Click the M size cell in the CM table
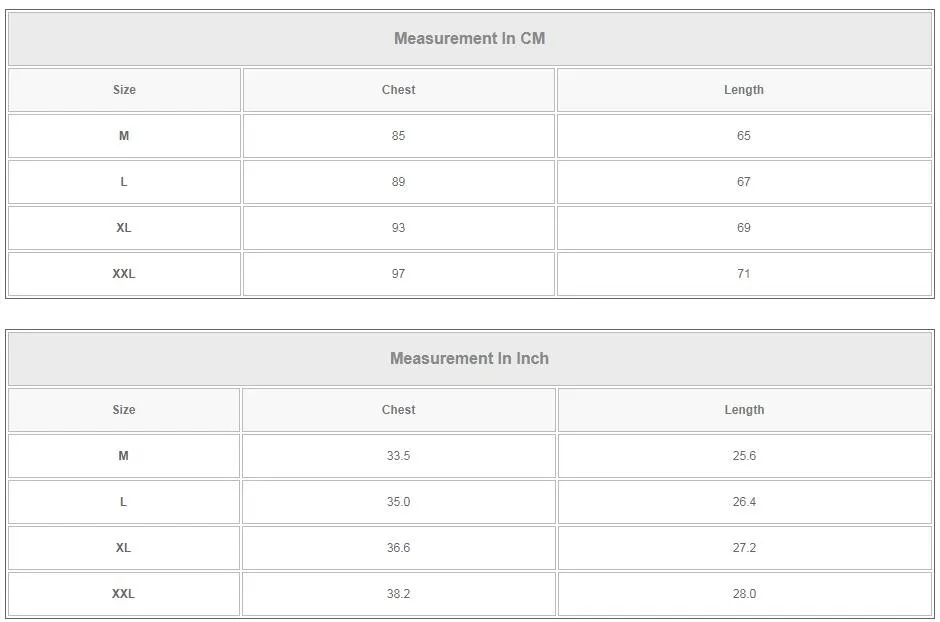Screen dimensions: 940x622 click(124, 136)
